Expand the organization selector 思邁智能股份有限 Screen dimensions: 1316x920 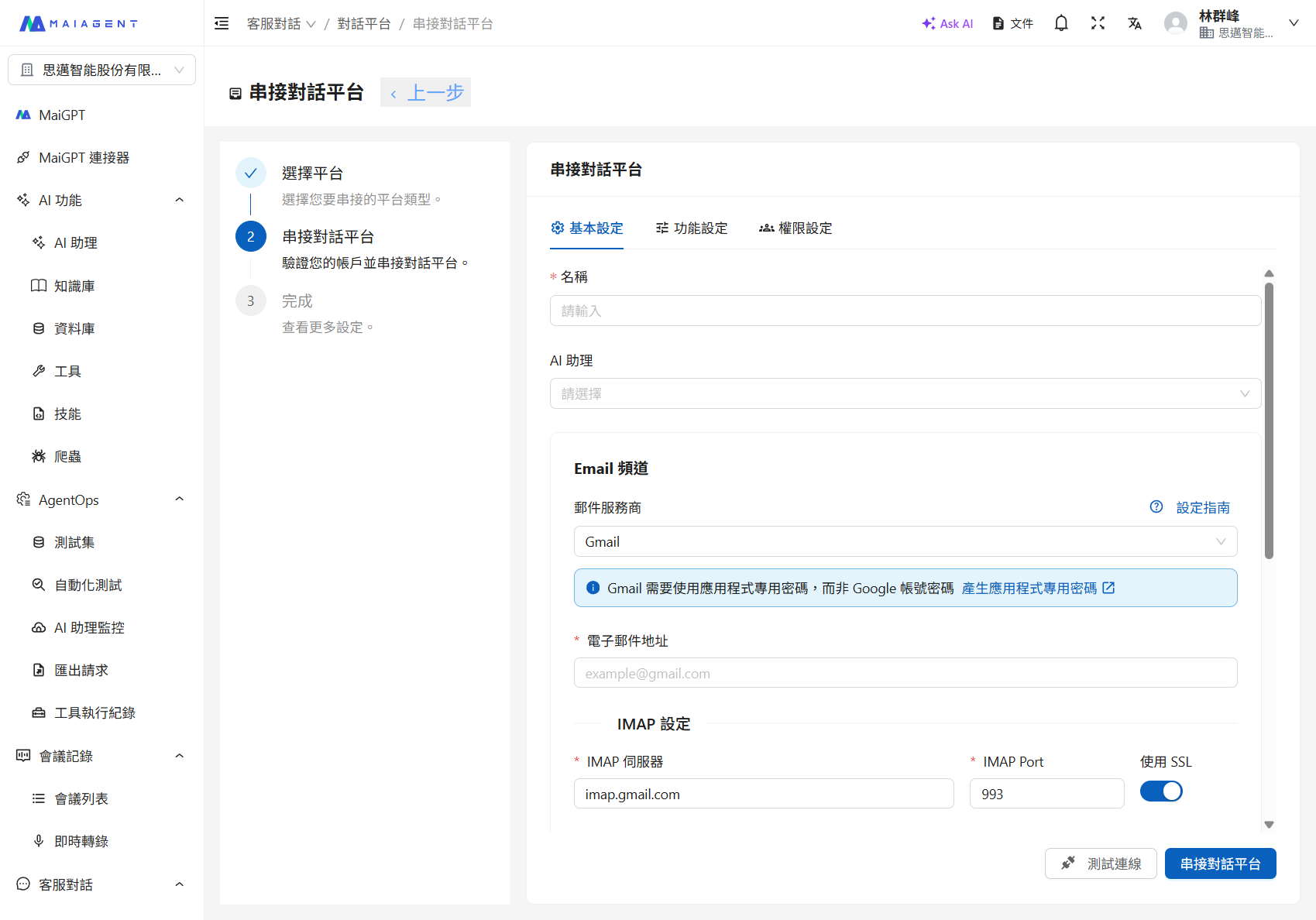pyautogui.click(x=101, y=70)
